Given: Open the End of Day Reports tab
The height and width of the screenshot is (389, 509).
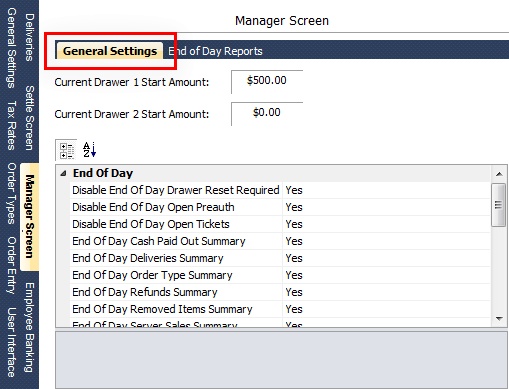Looking at the screenshot, I should click(215, 51).
